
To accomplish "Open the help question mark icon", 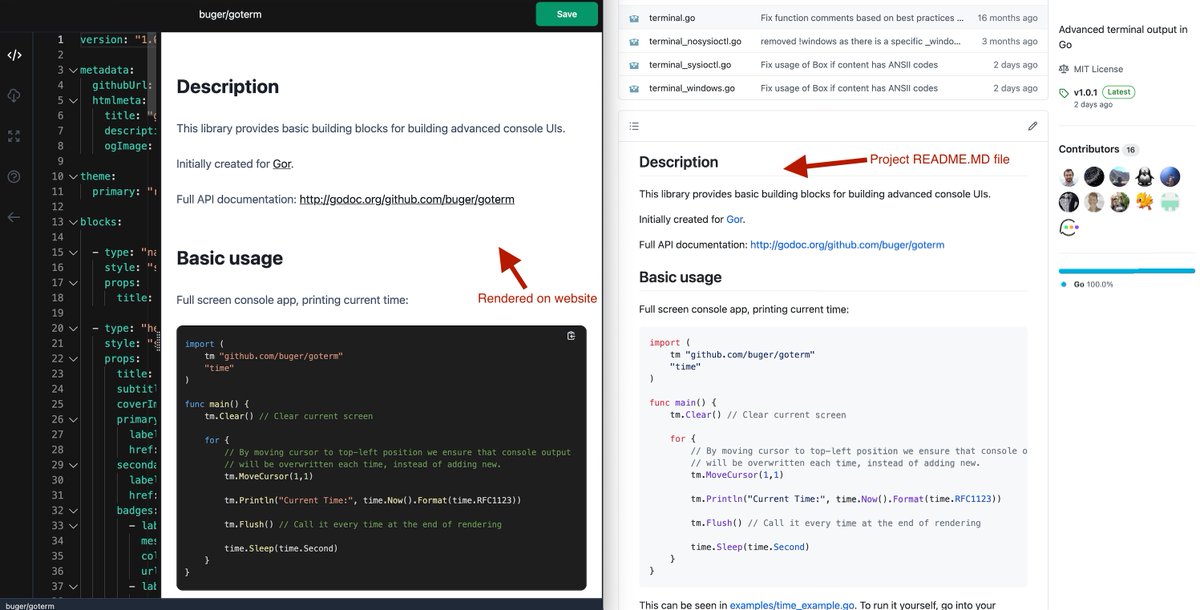I will click(14, 176).
